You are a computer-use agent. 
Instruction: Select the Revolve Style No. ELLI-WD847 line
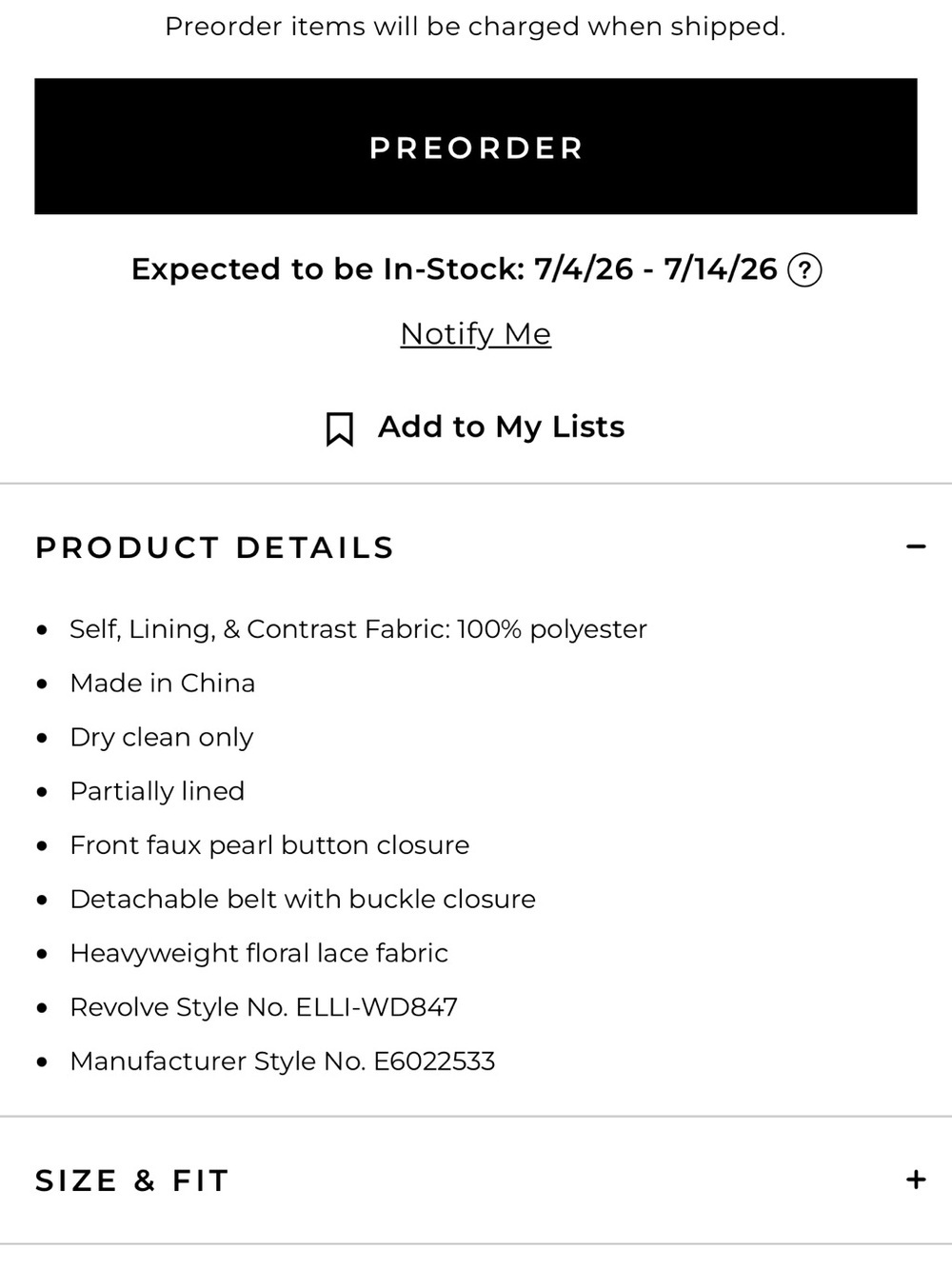click(264, 1007)
